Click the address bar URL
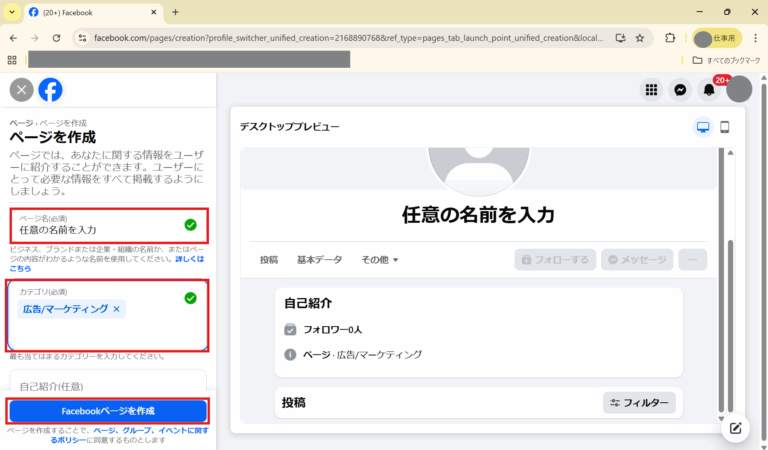The width and height of the screenshot is (768, 450). (x=348, y=38)
